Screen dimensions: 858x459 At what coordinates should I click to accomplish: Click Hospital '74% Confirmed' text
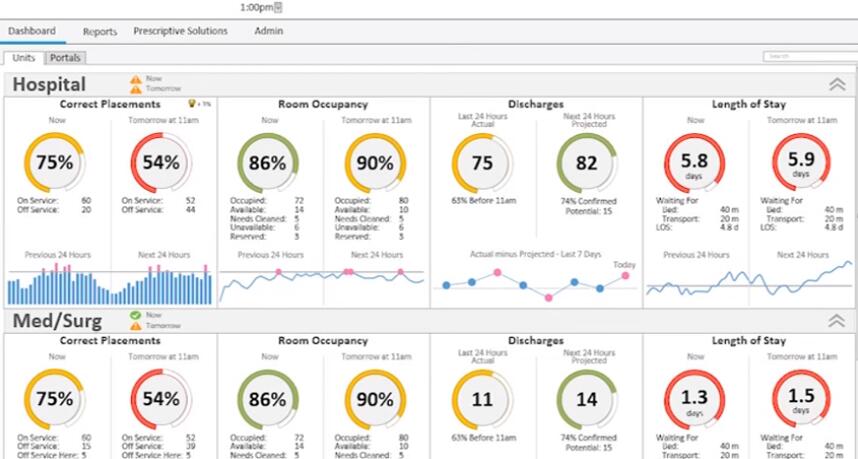(x=588, y=201)
